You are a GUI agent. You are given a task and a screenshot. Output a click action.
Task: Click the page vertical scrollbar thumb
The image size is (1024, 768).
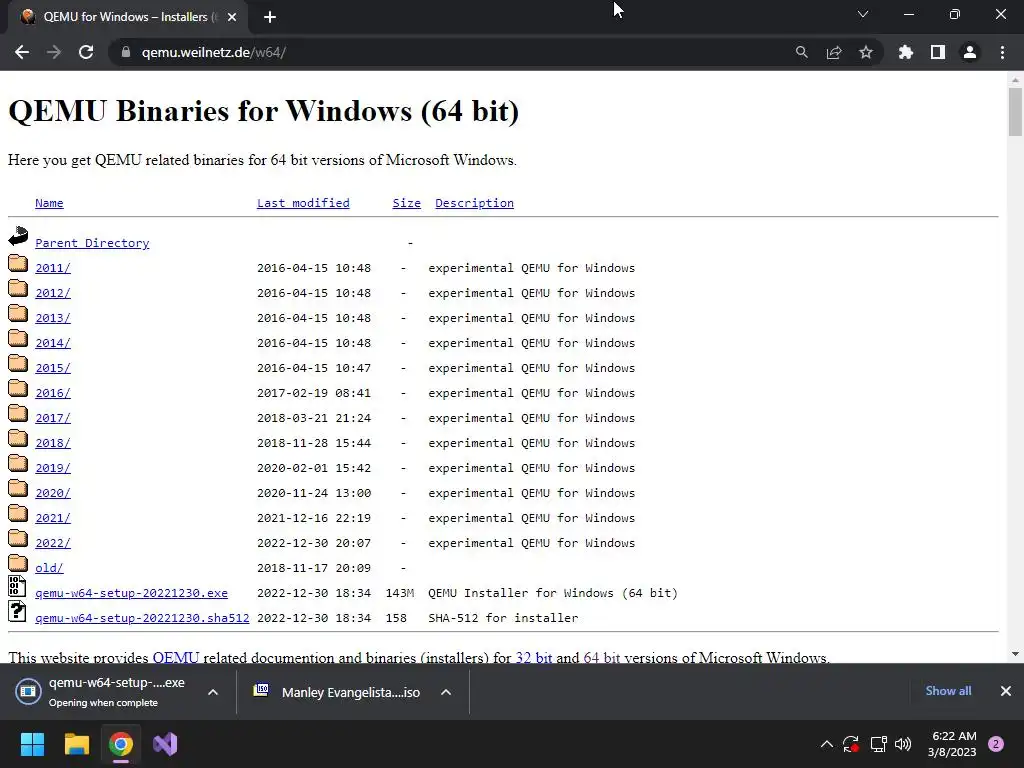click(1015, 112)
